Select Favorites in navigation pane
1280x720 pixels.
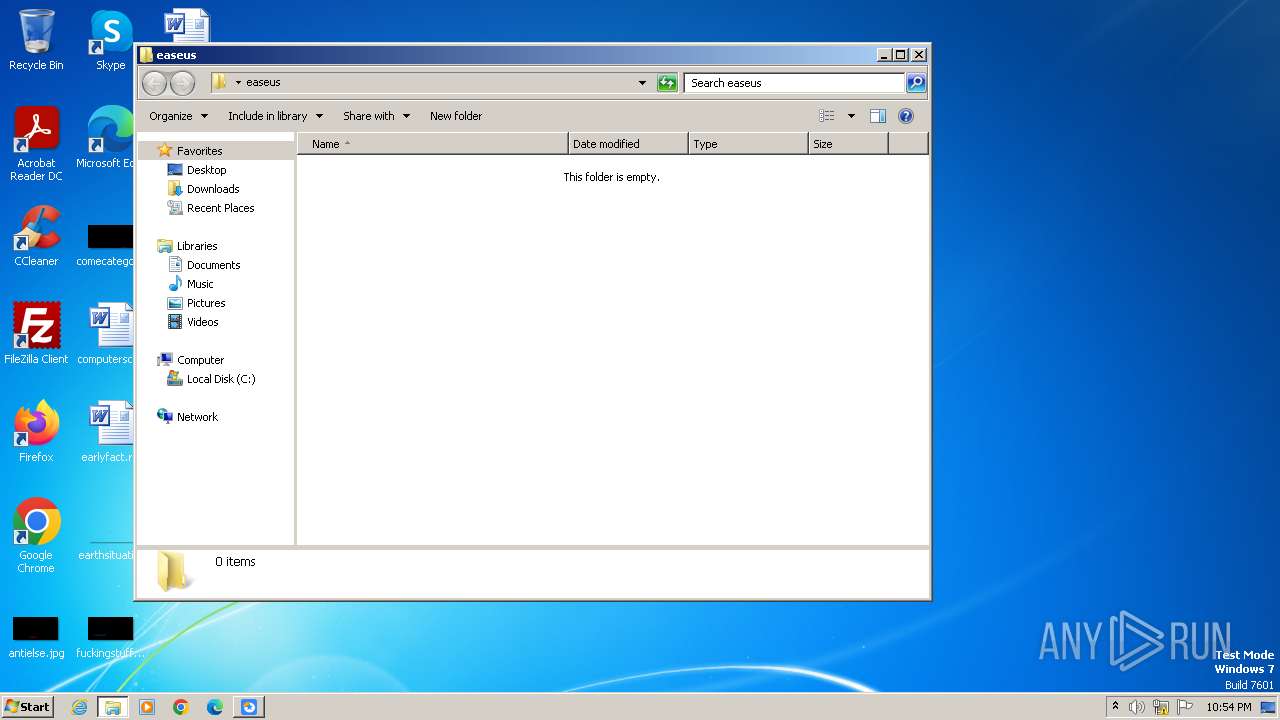tap(199, 151)
